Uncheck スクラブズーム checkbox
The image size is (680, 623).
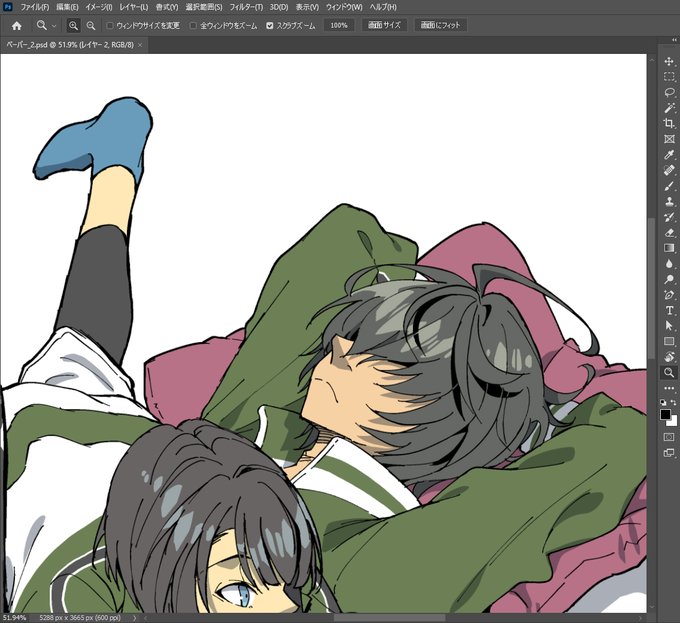[270, 26]
